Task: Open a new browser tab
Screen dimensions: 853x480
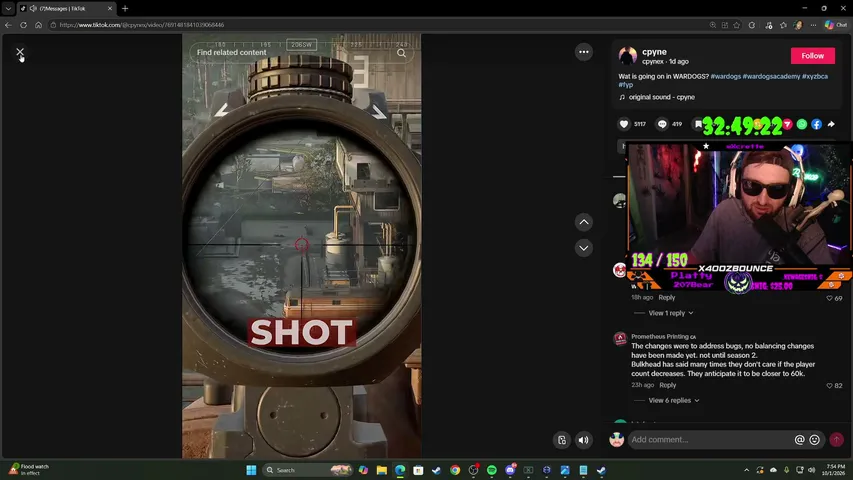Action: click(x=125, y=9)
